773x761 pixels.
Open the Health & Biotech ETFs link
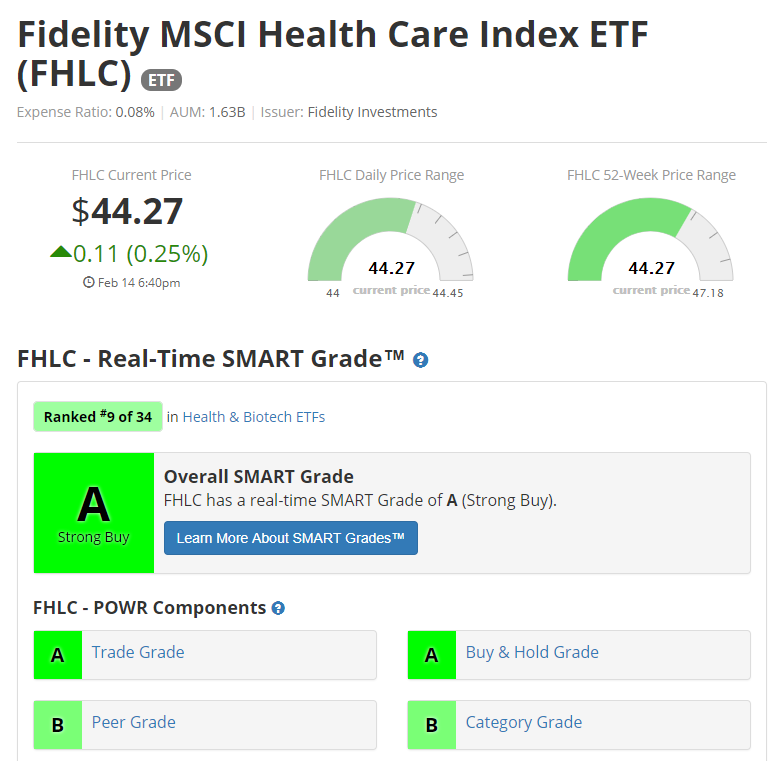pos(253,417)
